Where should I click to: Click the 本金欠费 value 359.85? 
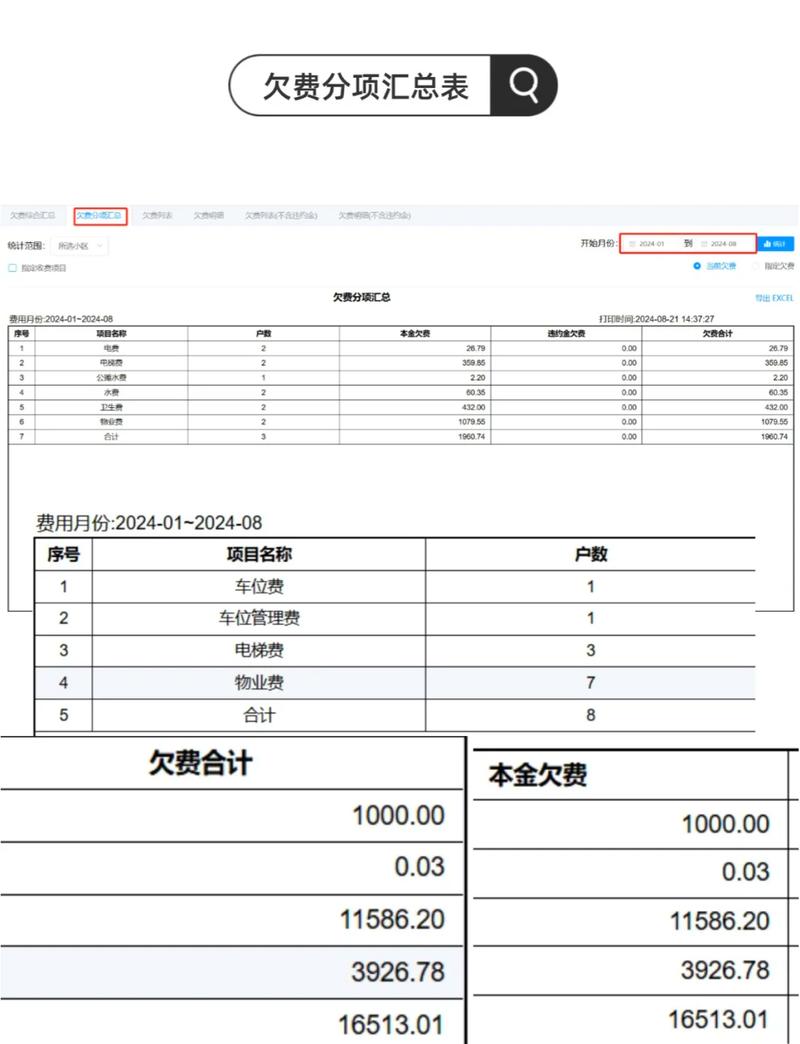coord(474,363)
